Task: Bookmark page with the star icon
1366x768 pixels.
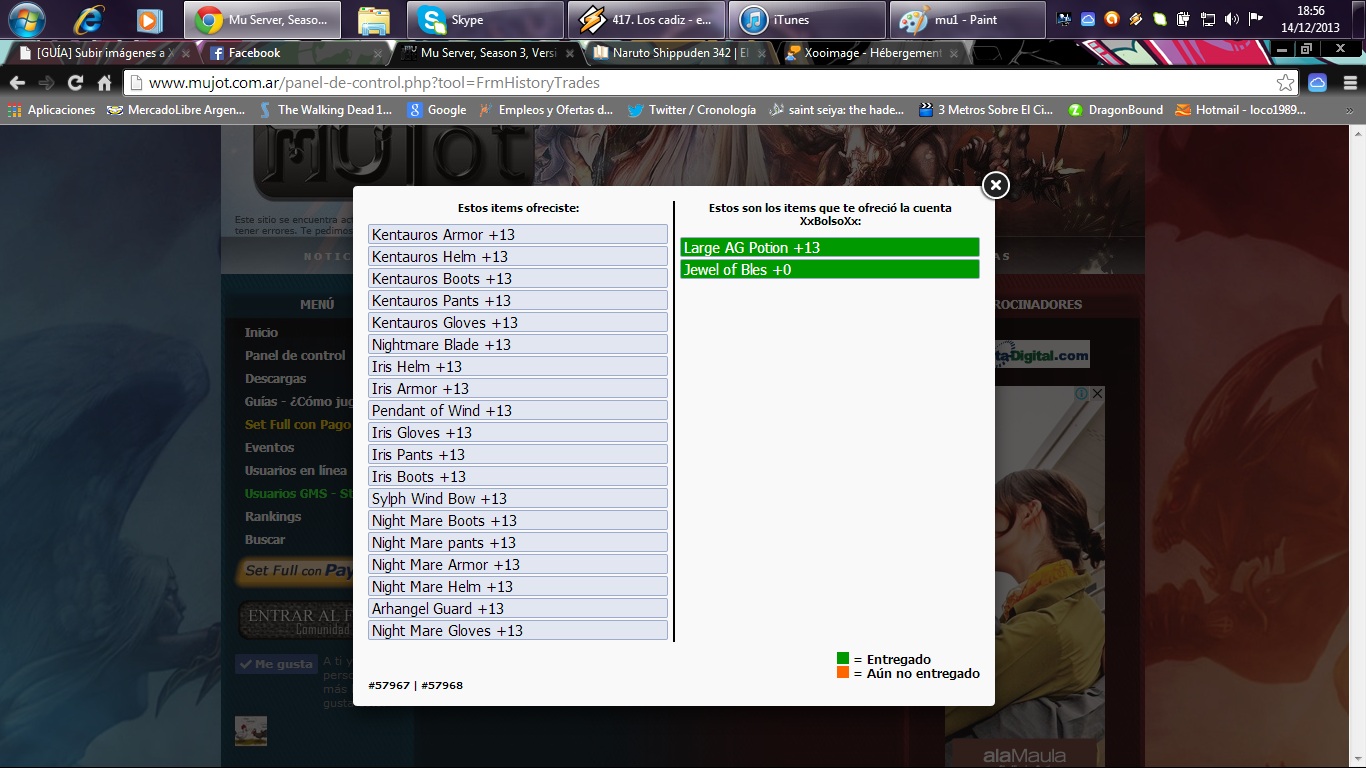Action: tap(1285, 83)
